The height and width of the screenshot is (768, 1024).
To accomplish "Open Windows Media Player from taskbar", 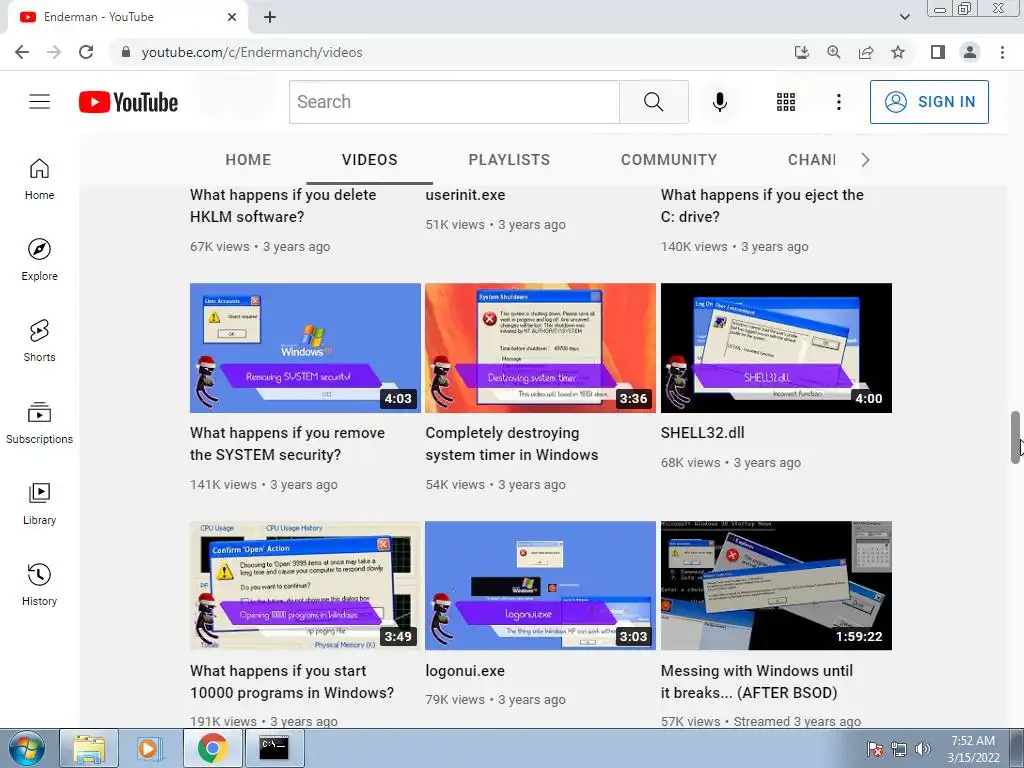I will 148,748.
